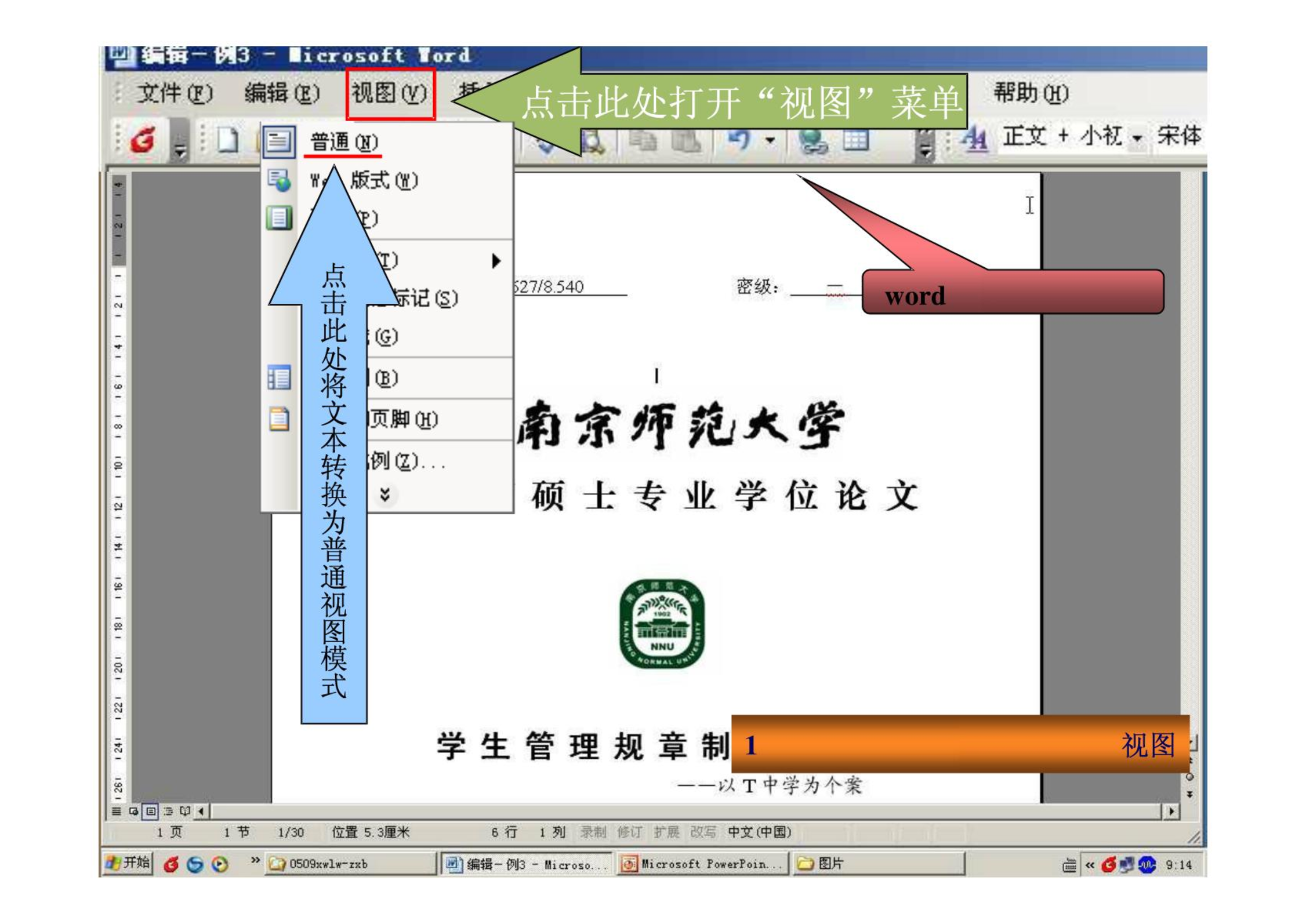
Task: Toggle the 改写 overtype indicator
Action: point(703,832)
